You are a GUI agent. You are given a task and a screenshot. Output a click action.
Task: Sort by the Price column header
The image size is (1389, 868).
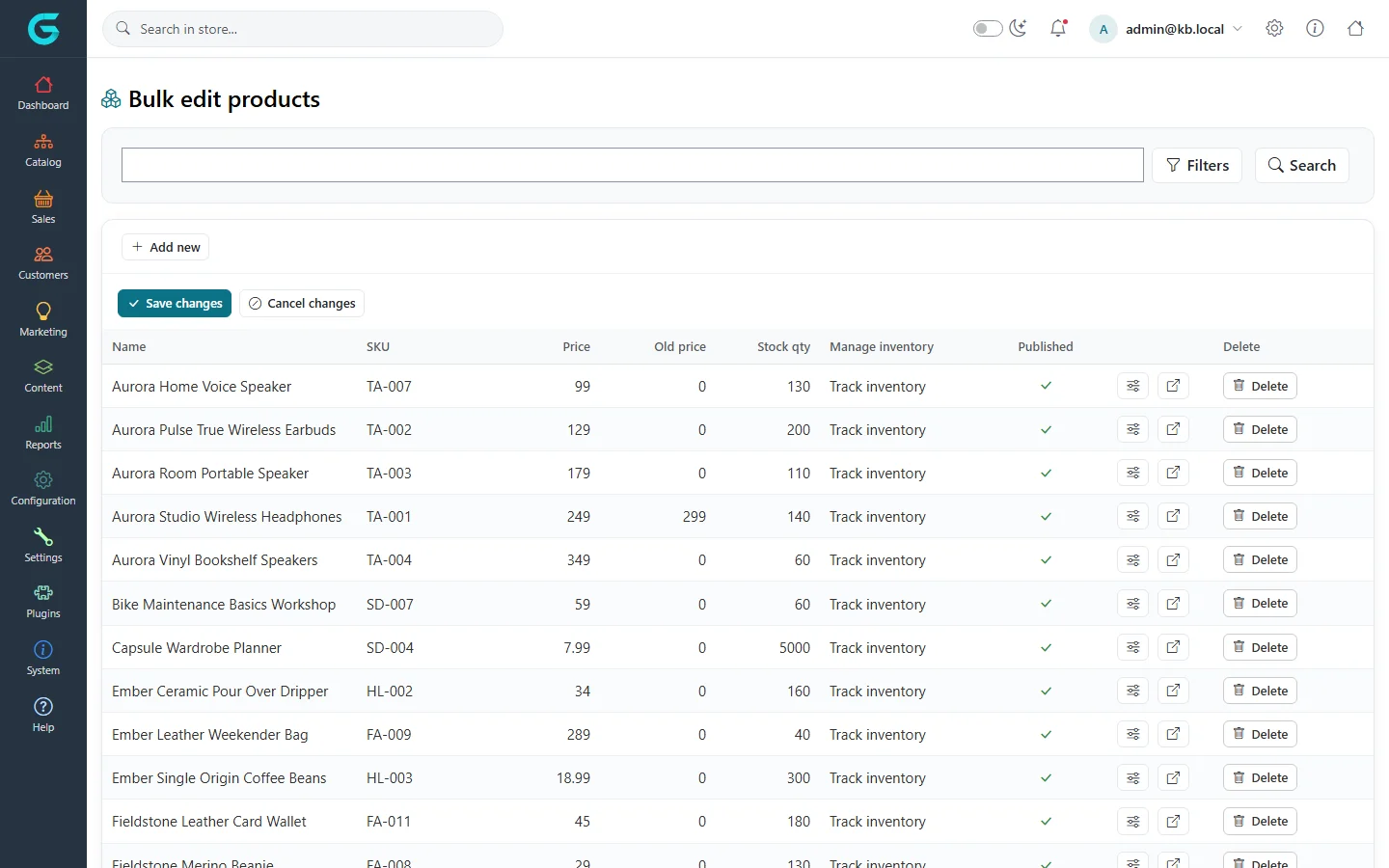point(577,346)
